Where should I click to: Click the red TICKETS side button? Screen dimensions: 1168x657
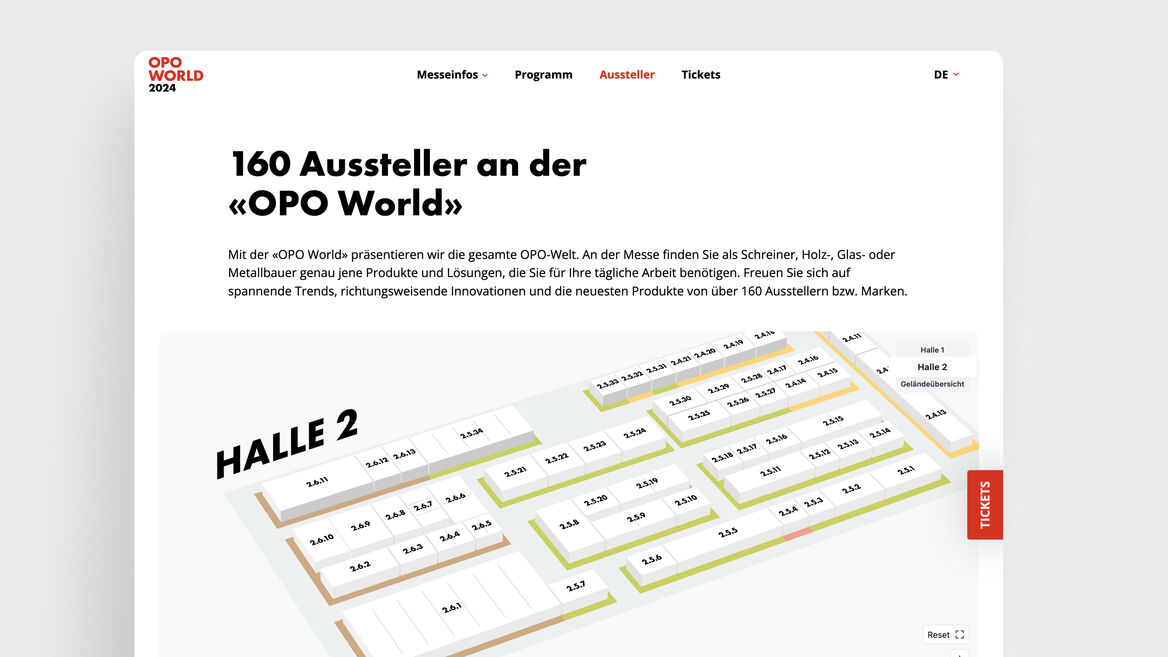pyautogui.click(x=985, y=505)
